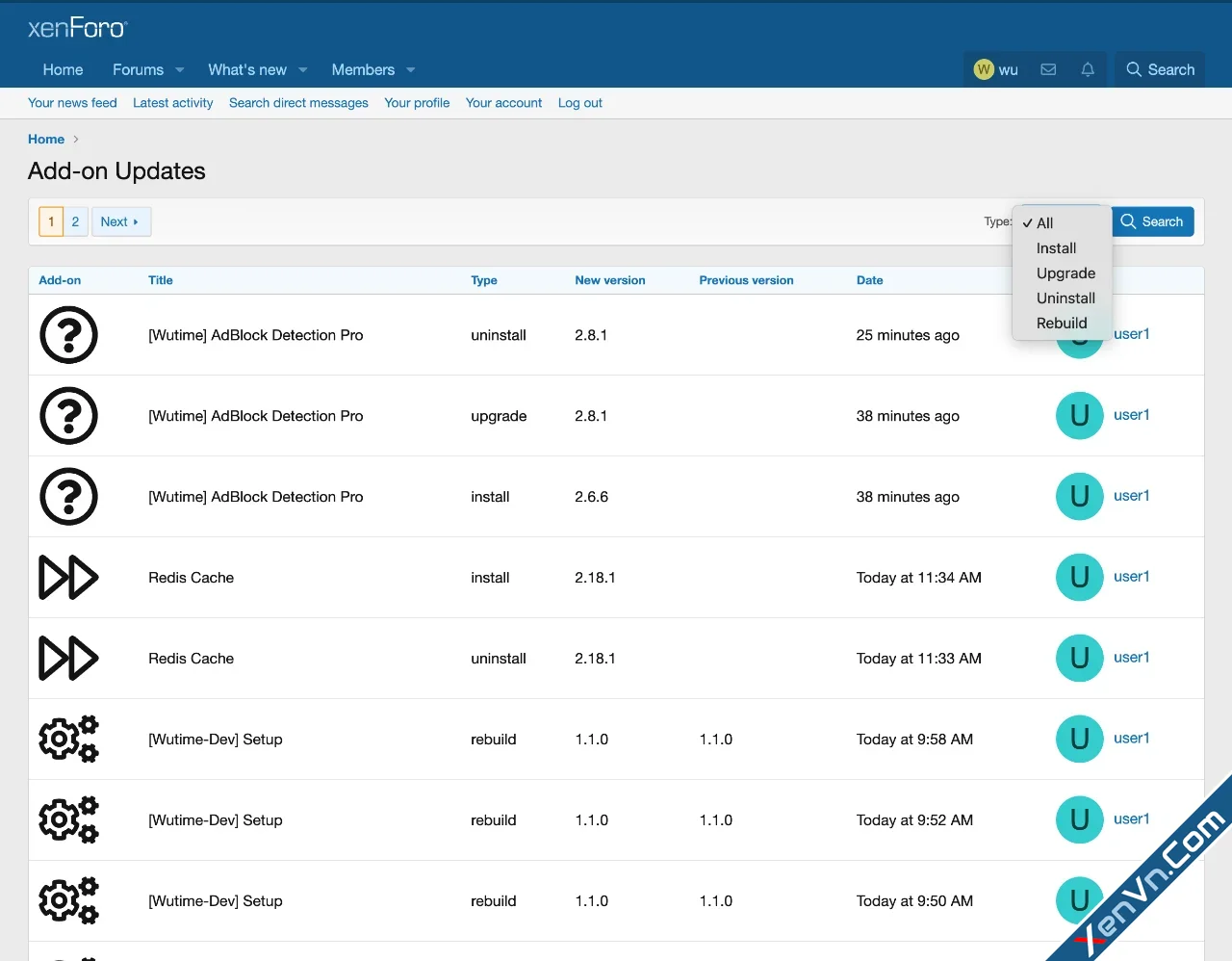Click the AdBlock Detection Pro uninstall row icon
1232x961 pixels.
68,335
